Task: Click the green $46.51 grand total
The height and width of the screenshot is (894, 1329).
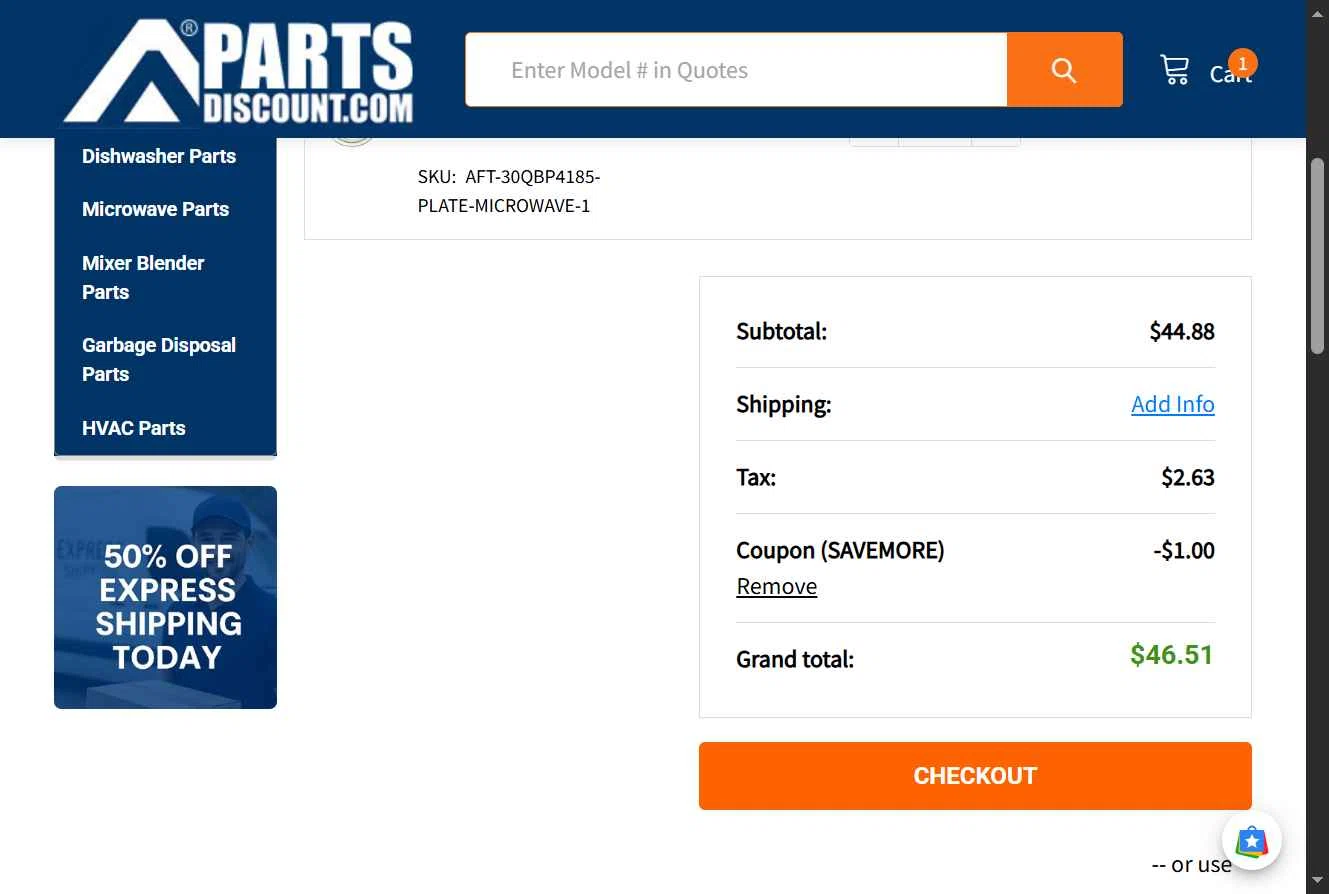Action: [1172, 655]
